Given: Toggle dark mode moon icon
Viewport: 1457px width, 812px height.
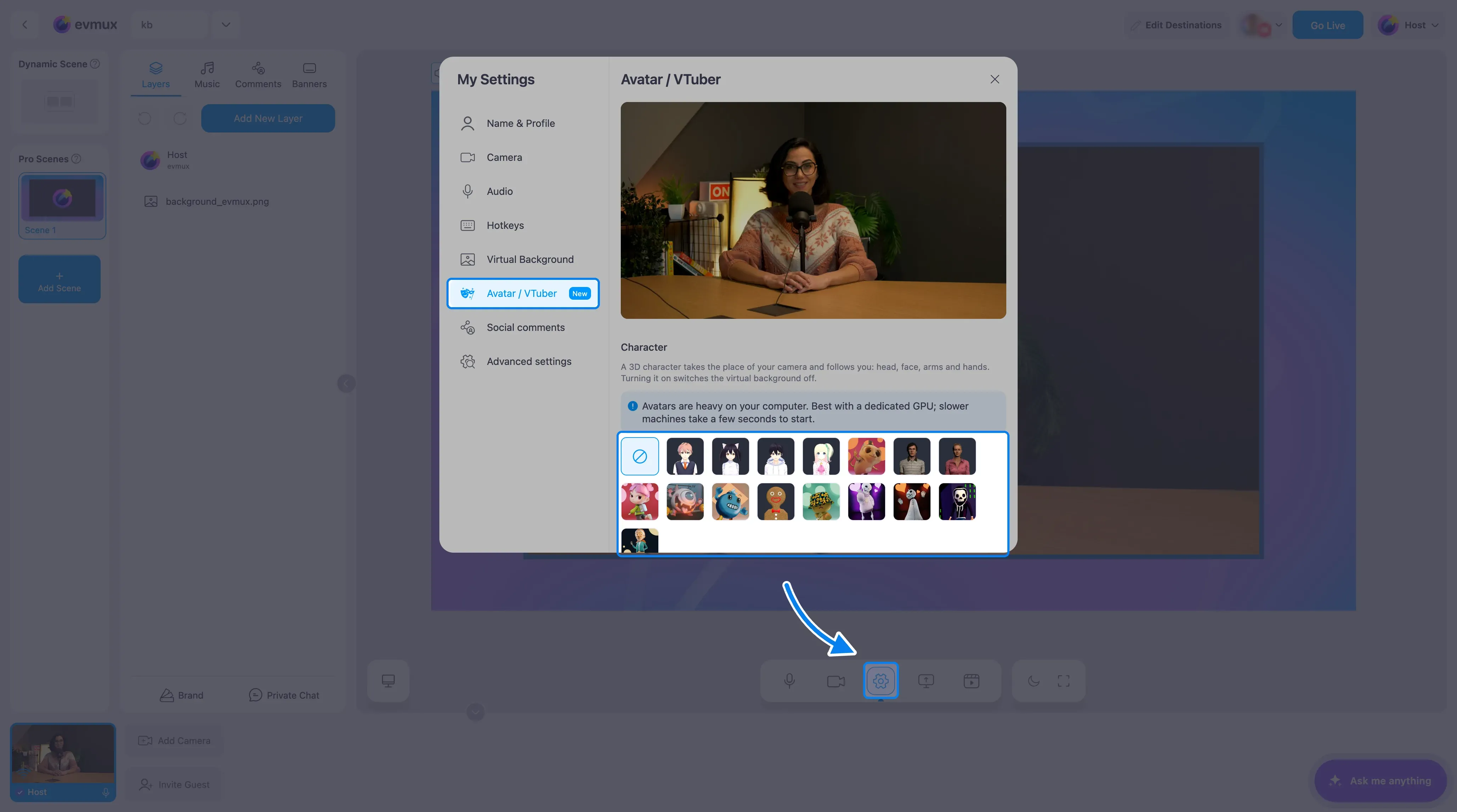Looking at the screenshot, I should click(1034, 681).
